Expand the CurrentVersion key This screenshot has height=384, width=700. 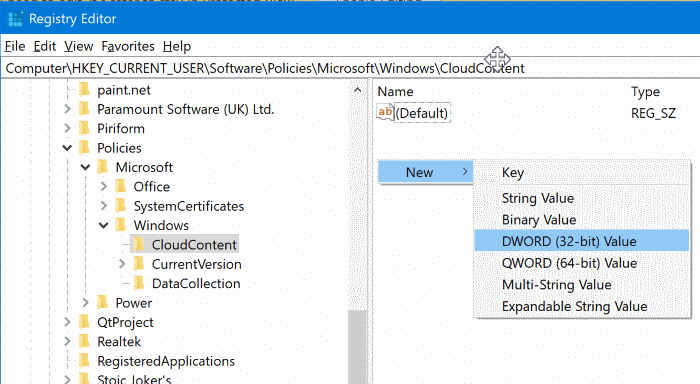click(122, 264)
